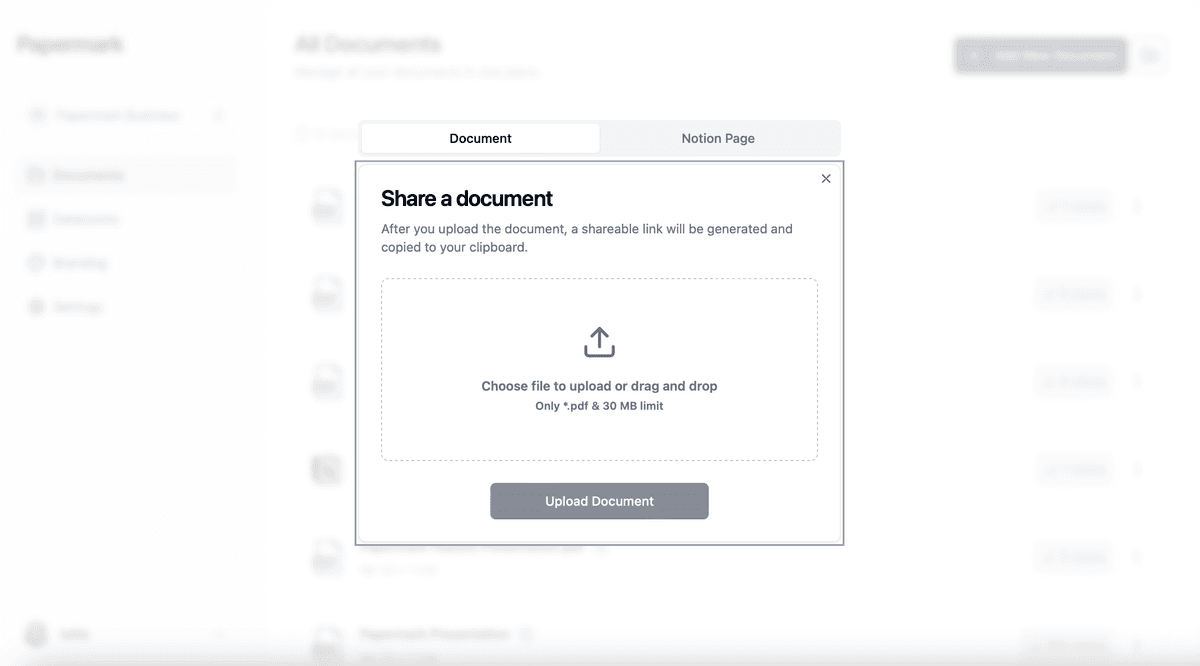Click the Upload Document button
1200x666 pixels.
click(x=599, y=501)
